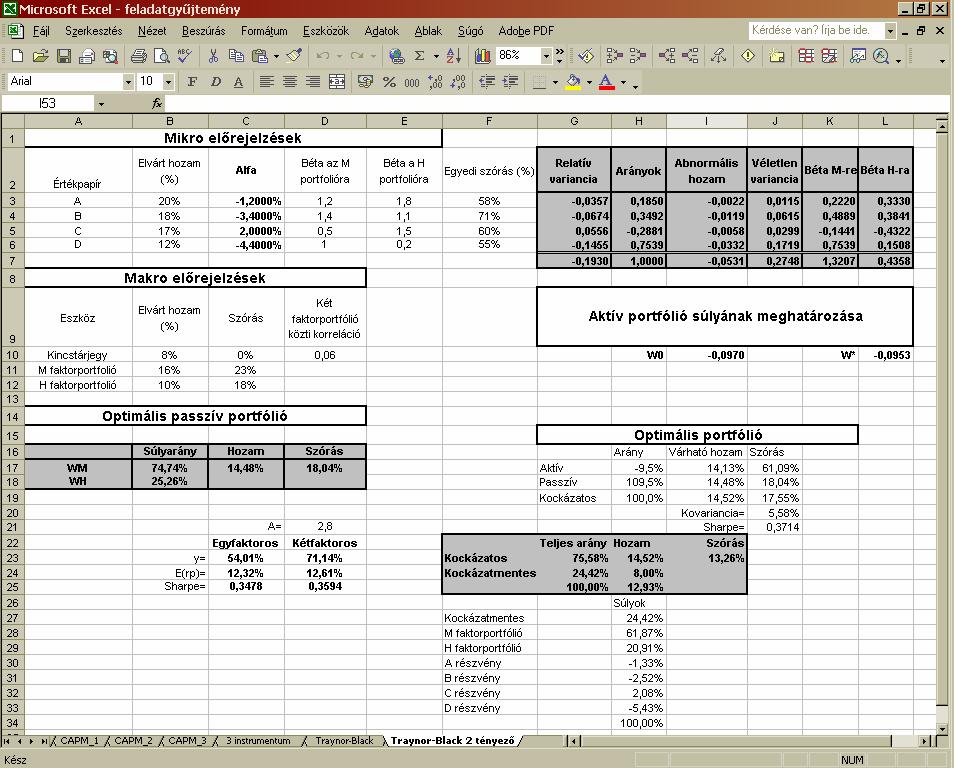Trace dependents in the auditing toolbar
Image resolution: width=954 pixels, height=768 pixels.
click(667, 57)
